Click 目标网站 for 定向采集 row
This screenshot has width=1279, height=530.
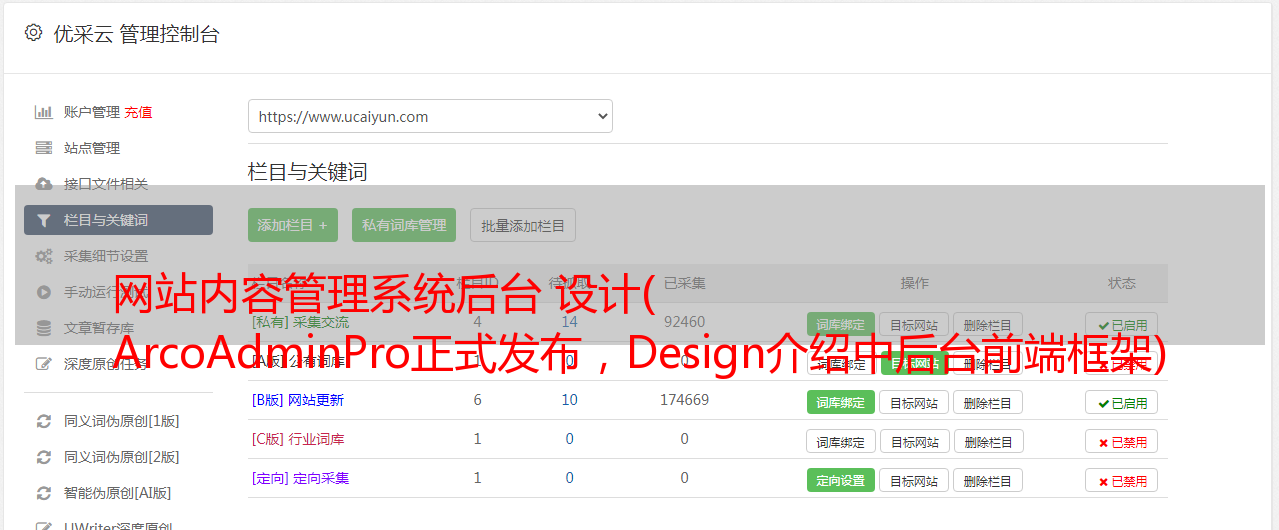(x=914, y=480)
